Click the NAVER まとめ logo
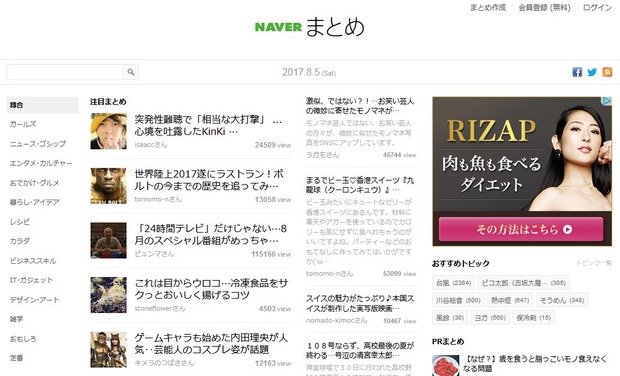The width and height of the screenshot is (620, 376). click(310, 27)
